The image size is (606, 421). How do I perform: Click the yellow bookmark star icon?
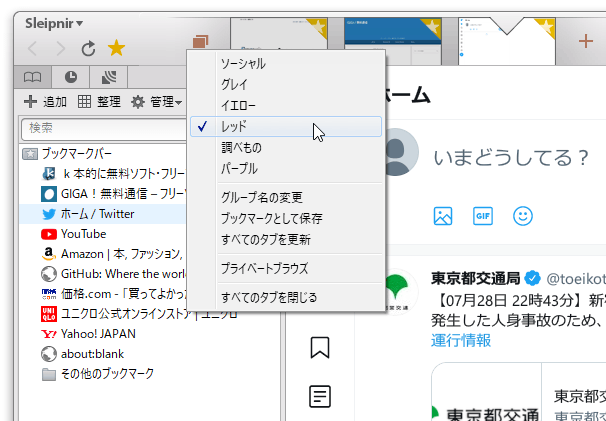coord(116,48)
